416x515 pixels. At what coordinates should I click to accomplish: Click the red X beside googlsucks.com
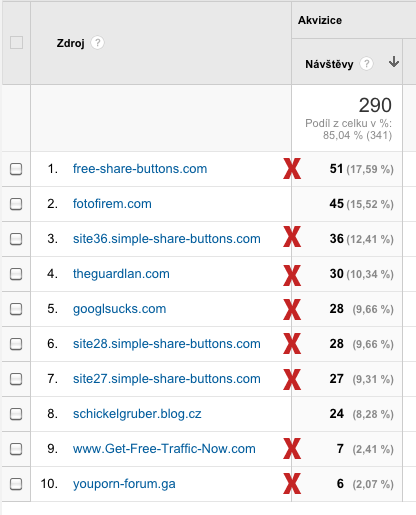point(292,310)
